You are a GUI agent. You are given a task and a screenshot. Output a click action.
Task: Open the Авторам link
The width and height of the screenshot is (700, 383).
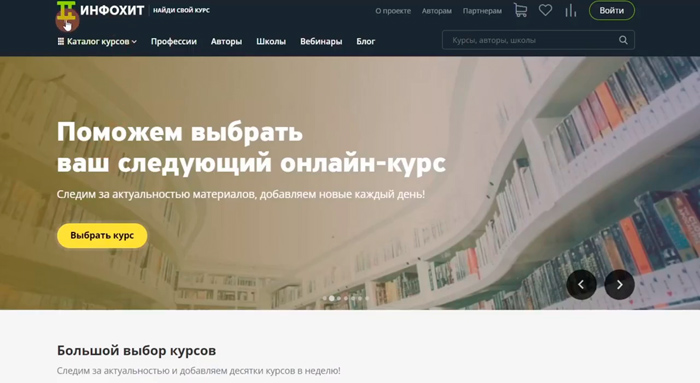[437, 11]
